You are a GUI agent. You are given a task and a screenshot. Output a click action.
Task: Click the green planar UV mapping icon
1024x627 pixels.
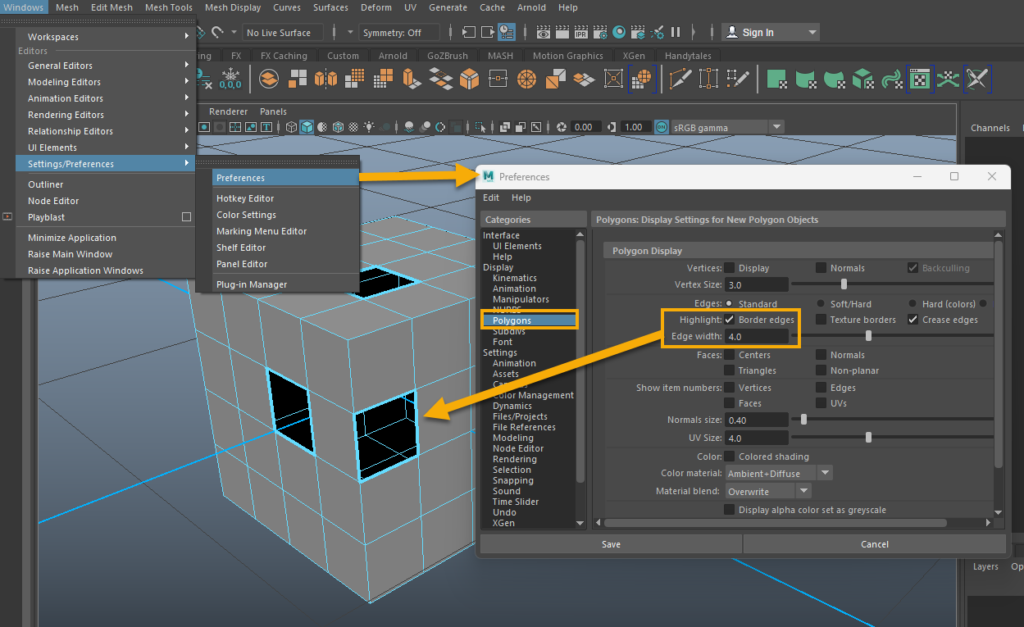[776, 79]
